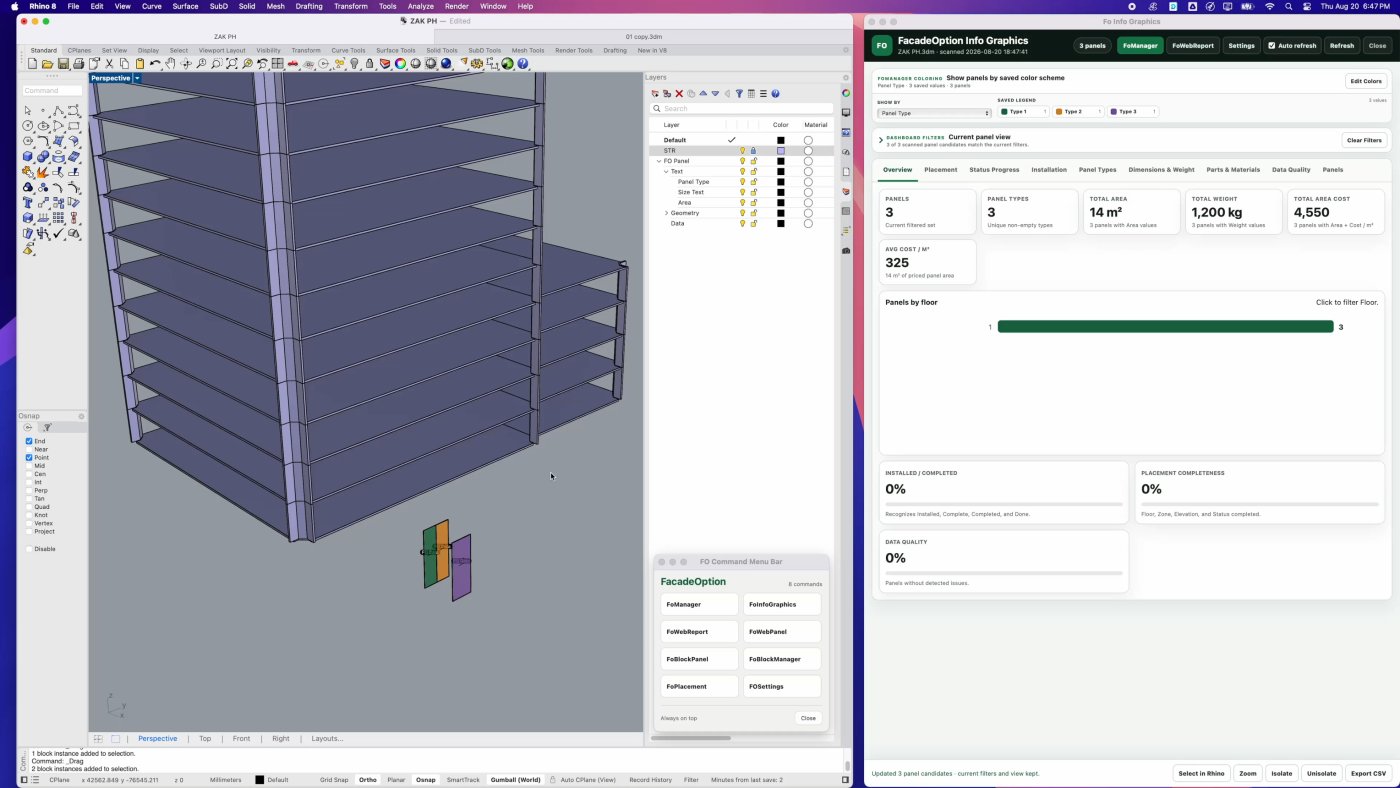Collapse the Text sublayer group

click(x=666, y=172)
